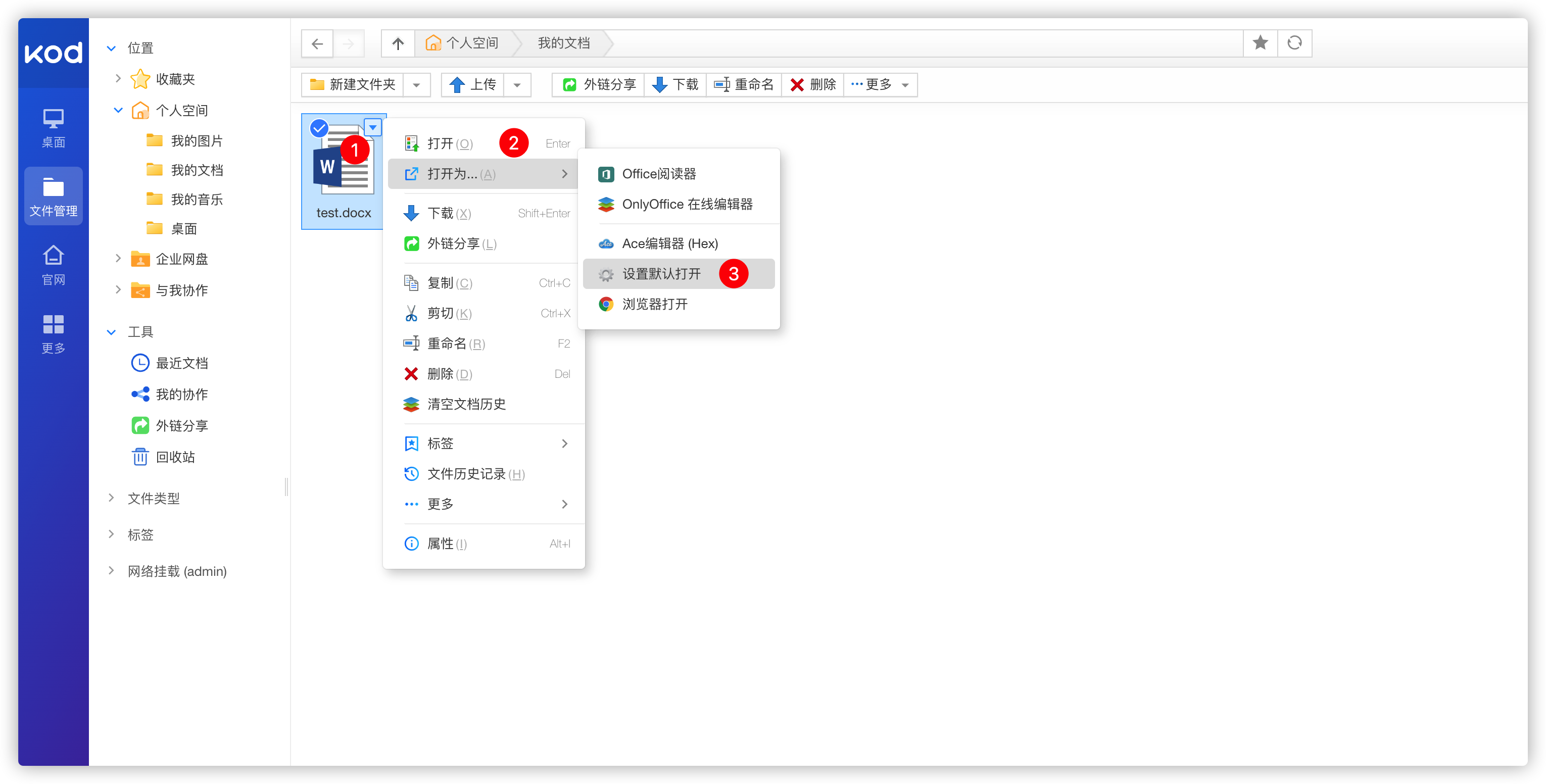The width and height of the screenshot is (1546, 784).
Task: Expand the 收藏夹 tree node
Action: click(x=118, y=79)
